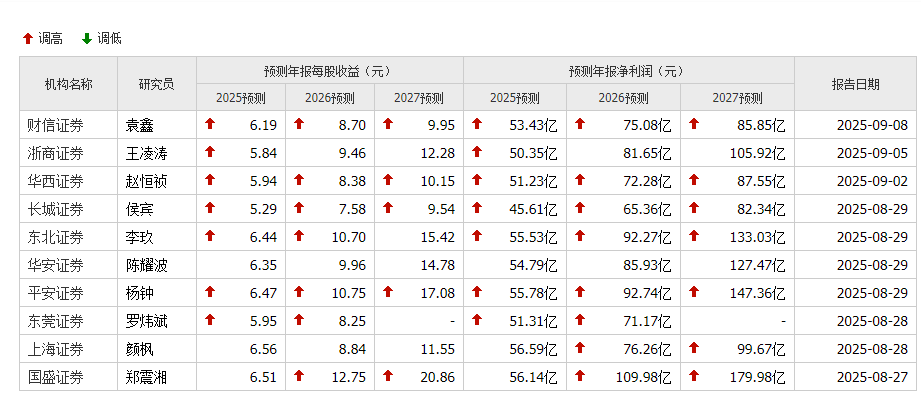Click report date 2025-09-08
This screenshot has width=921, height=413.
(872, 124)
